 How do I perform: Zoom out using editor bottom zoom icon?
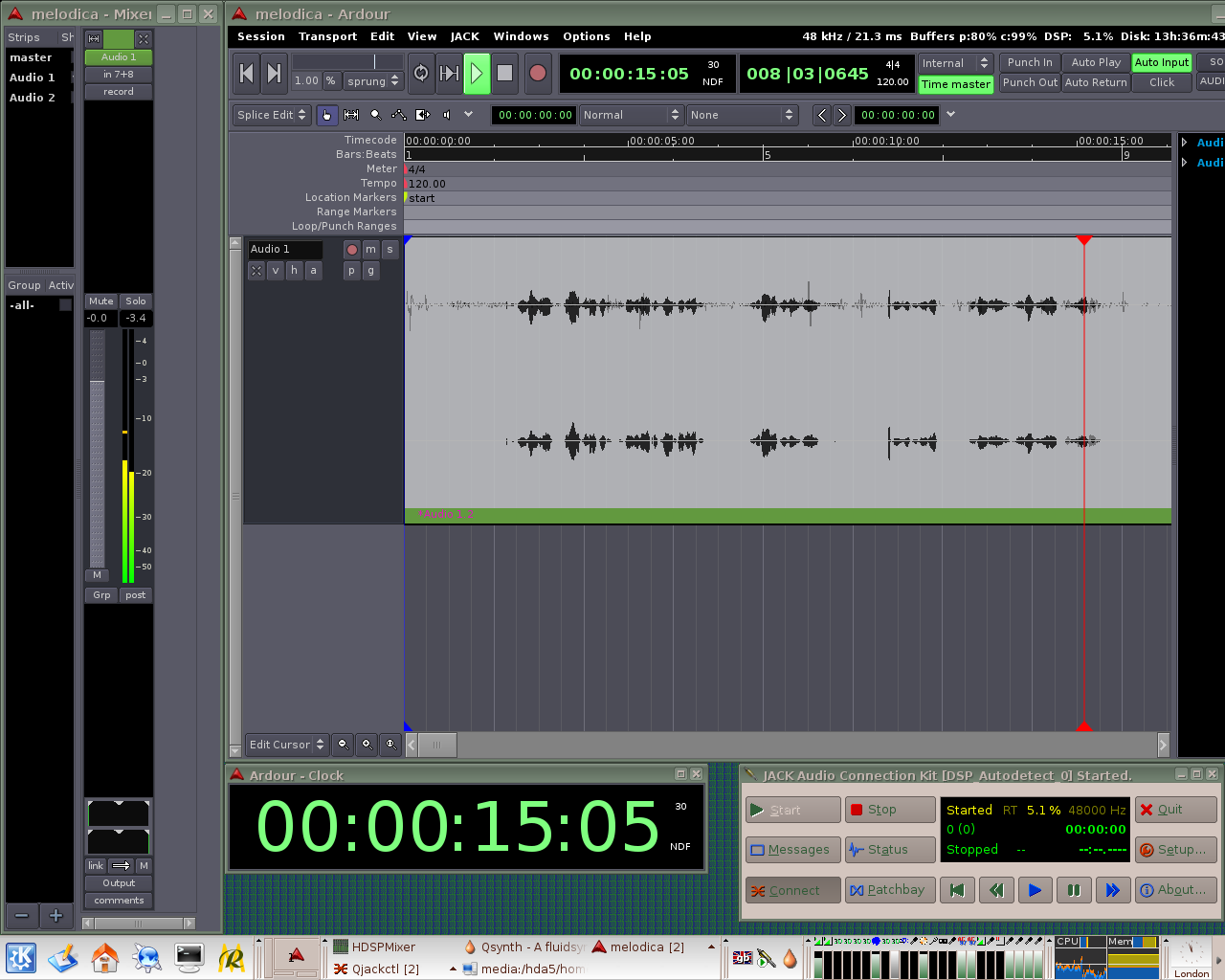(343, 745)
